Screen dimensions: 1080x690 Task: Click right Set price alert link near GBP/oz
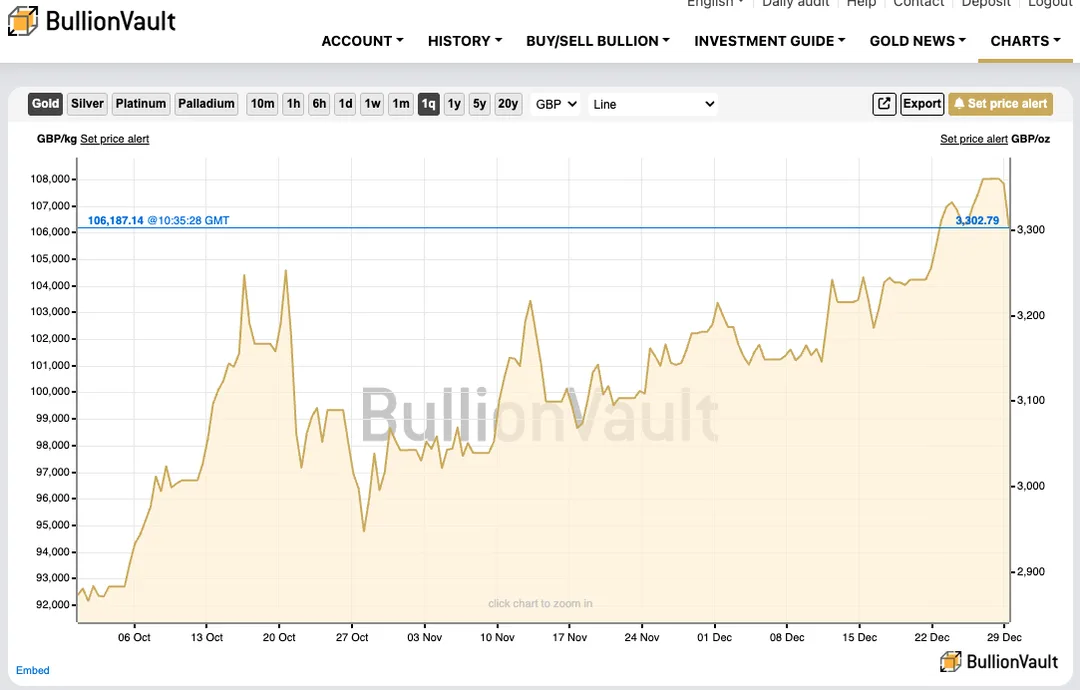click(974, 139)
